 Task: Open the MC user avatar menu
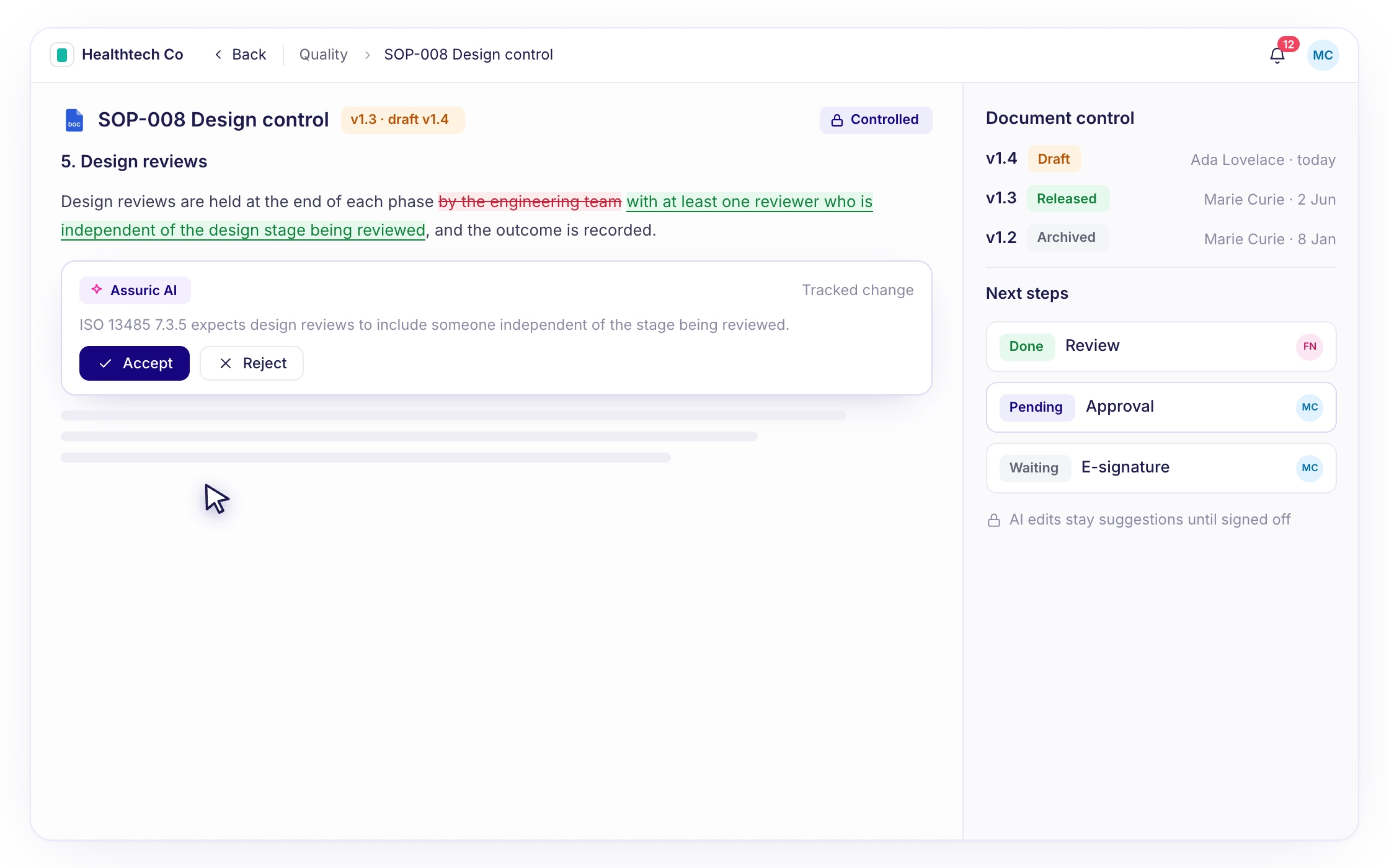tap(1323, 55)
